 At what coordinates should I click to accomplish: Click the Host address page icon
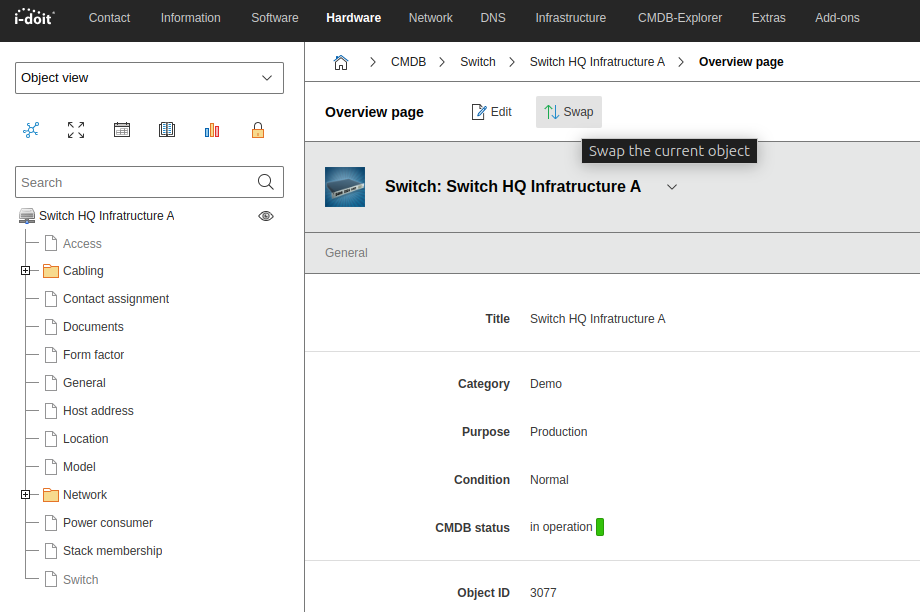[x=51, y=411]
